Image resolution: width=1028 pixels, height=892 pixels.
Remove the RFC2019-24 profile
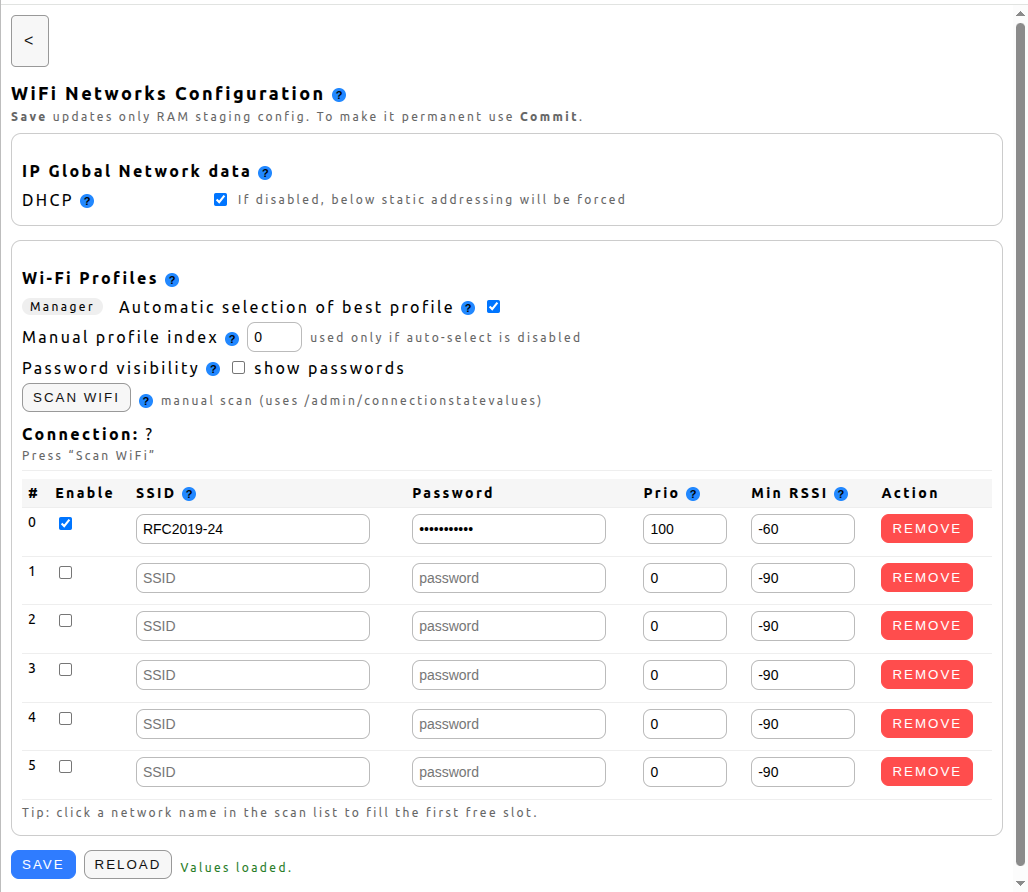(x=926, y=529)
